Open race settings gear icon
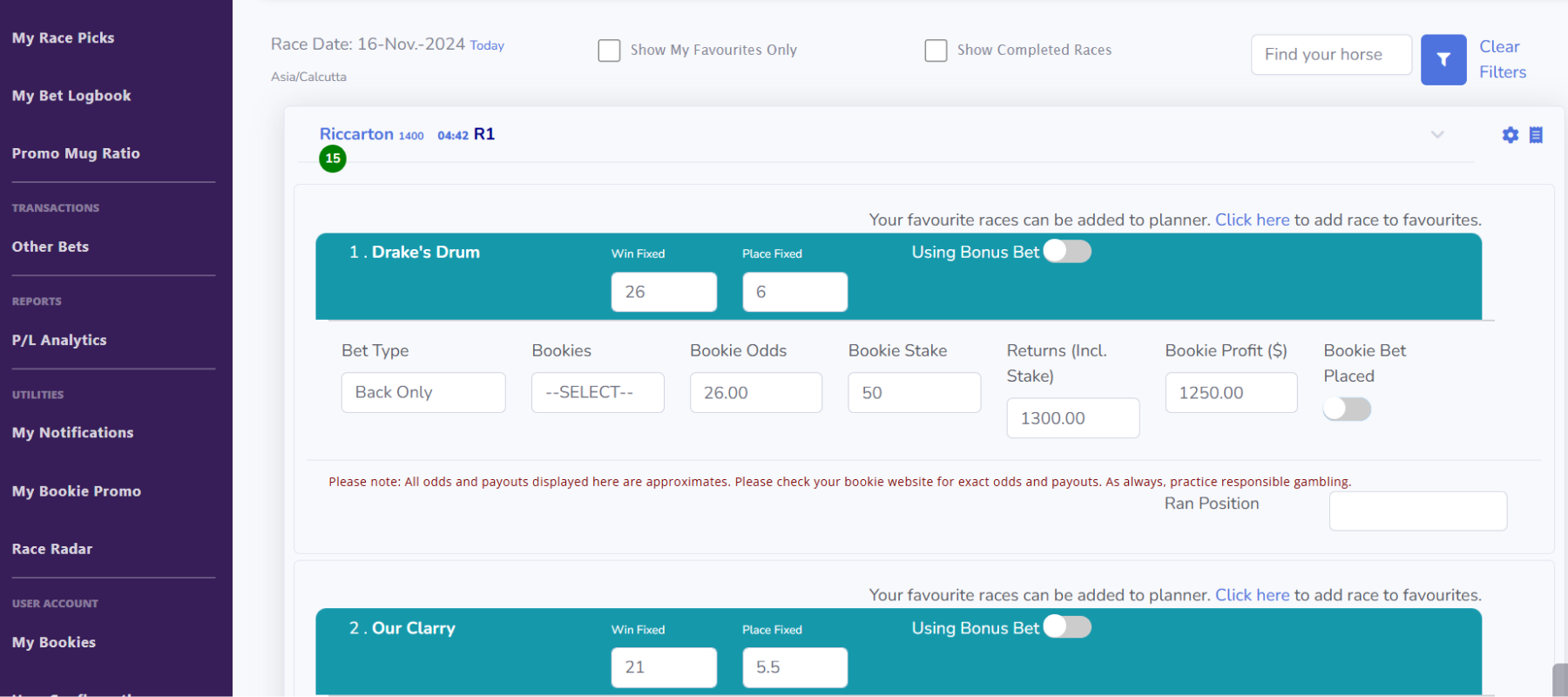The height and width of the screenshot is (697, 1568). 1510,135
